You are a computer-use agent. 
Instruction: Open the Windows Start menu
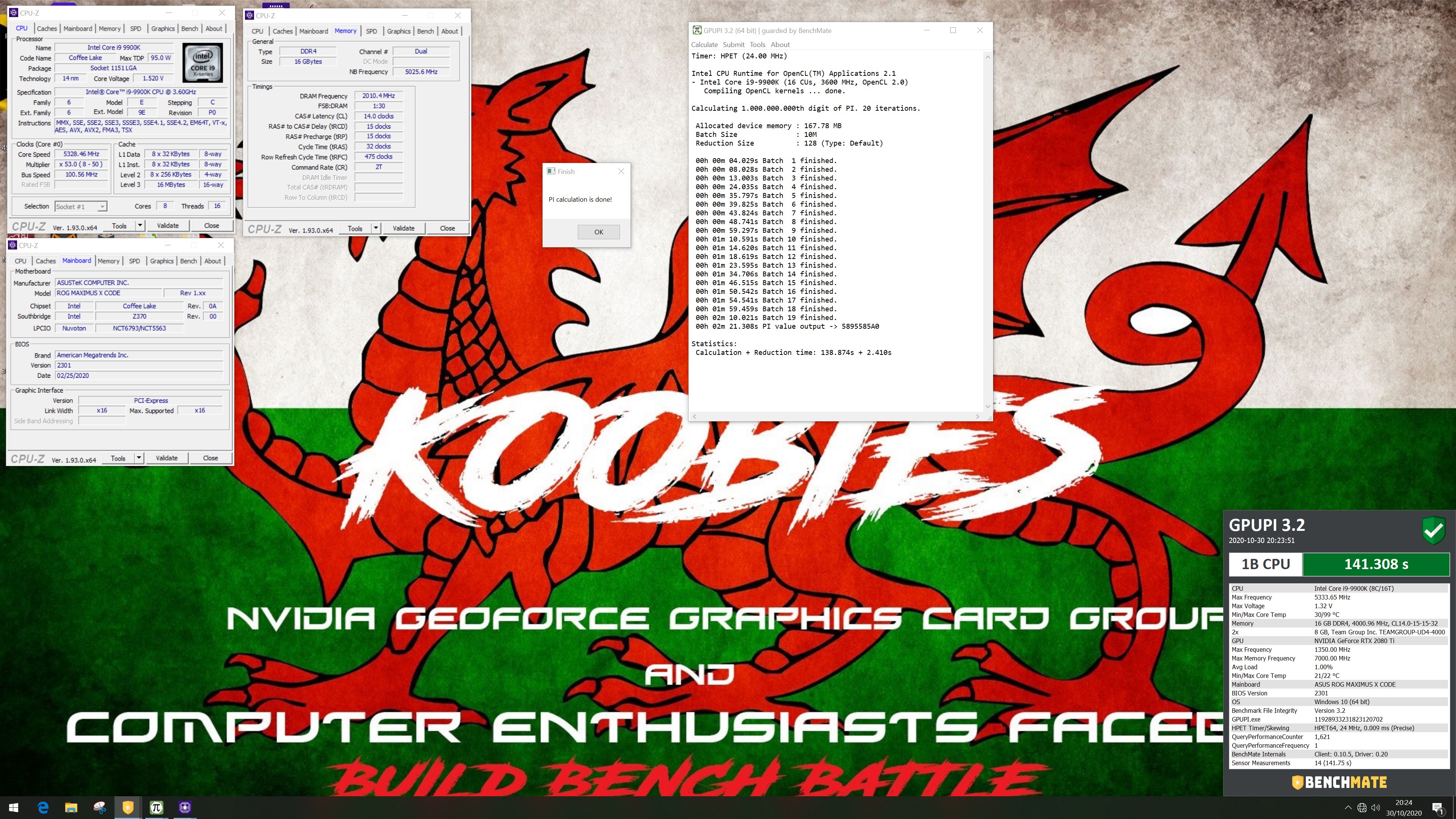[x=14, y=808]
